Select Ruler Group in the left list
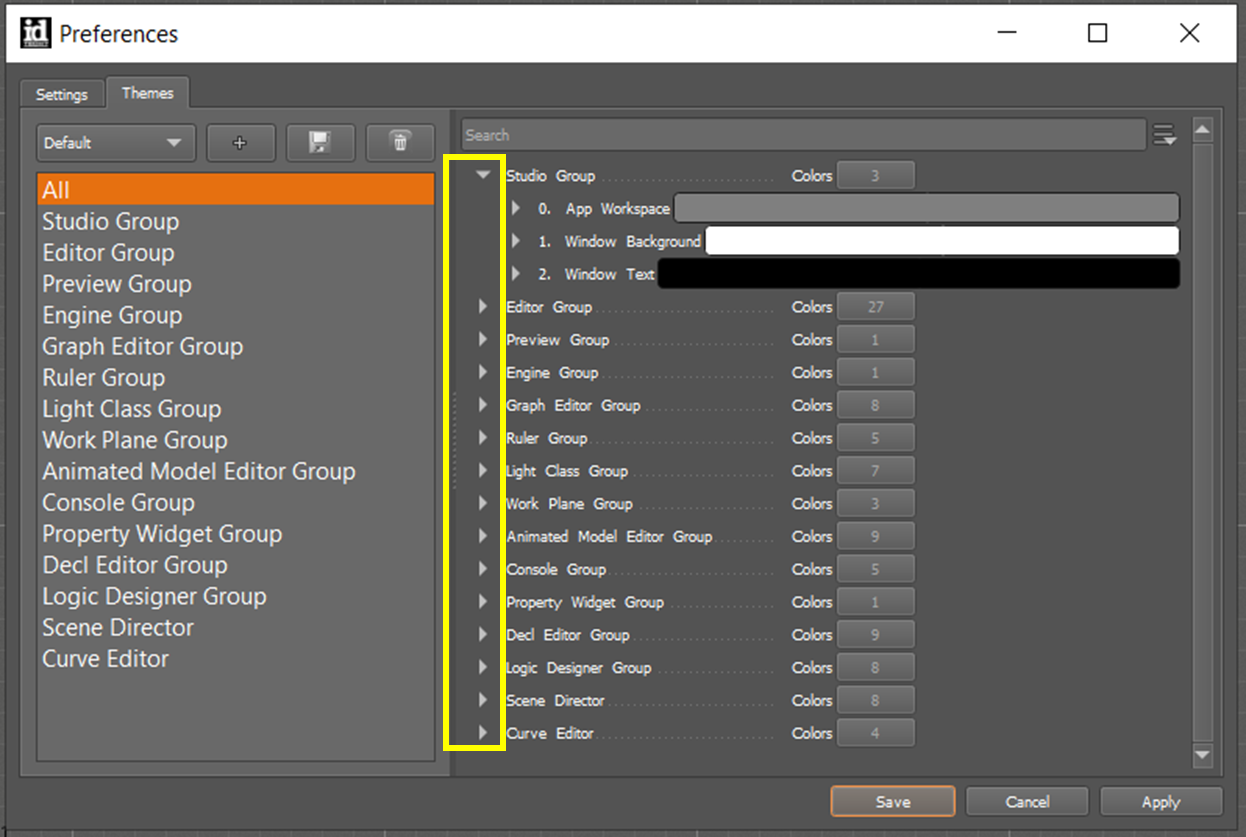1246x837 pixels. tap(236, 377)
